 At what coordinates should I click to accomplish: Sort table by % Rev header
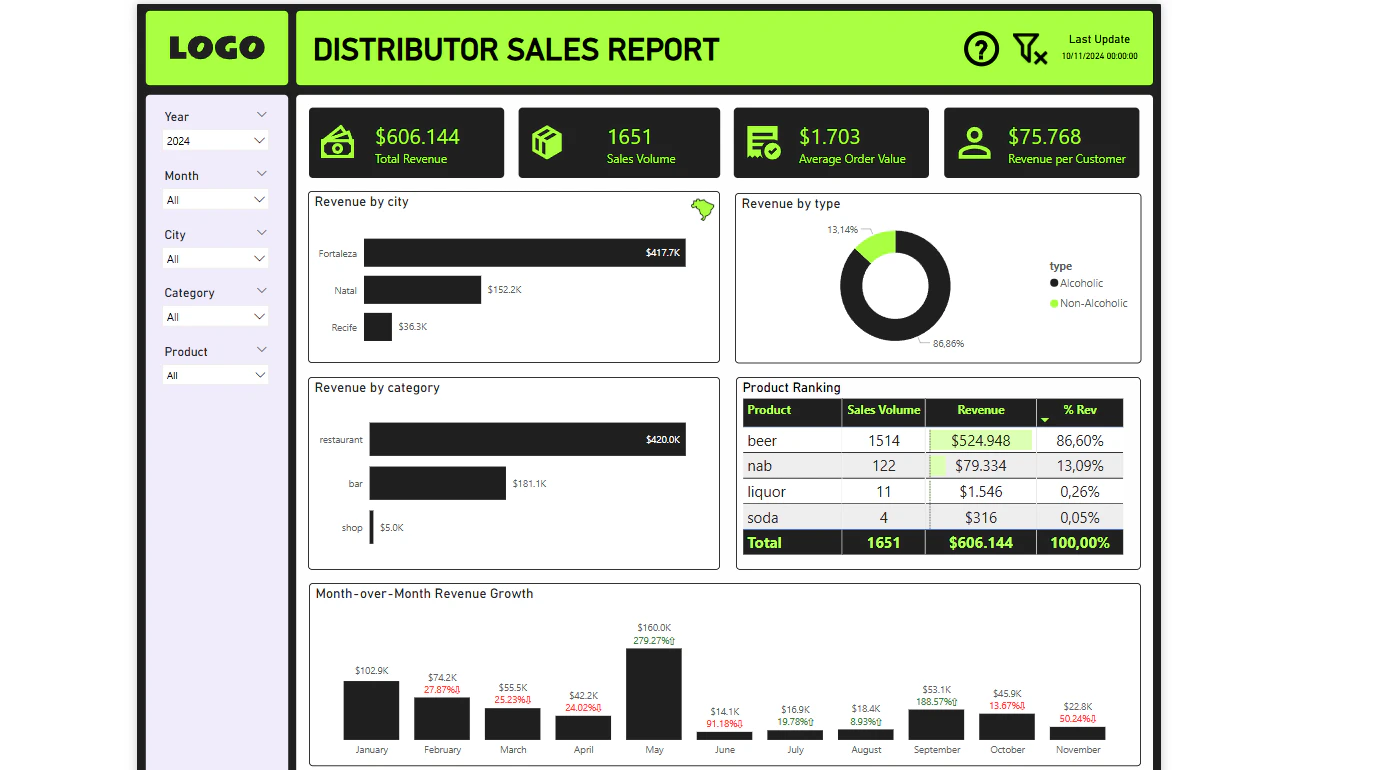pos(1080,412)
